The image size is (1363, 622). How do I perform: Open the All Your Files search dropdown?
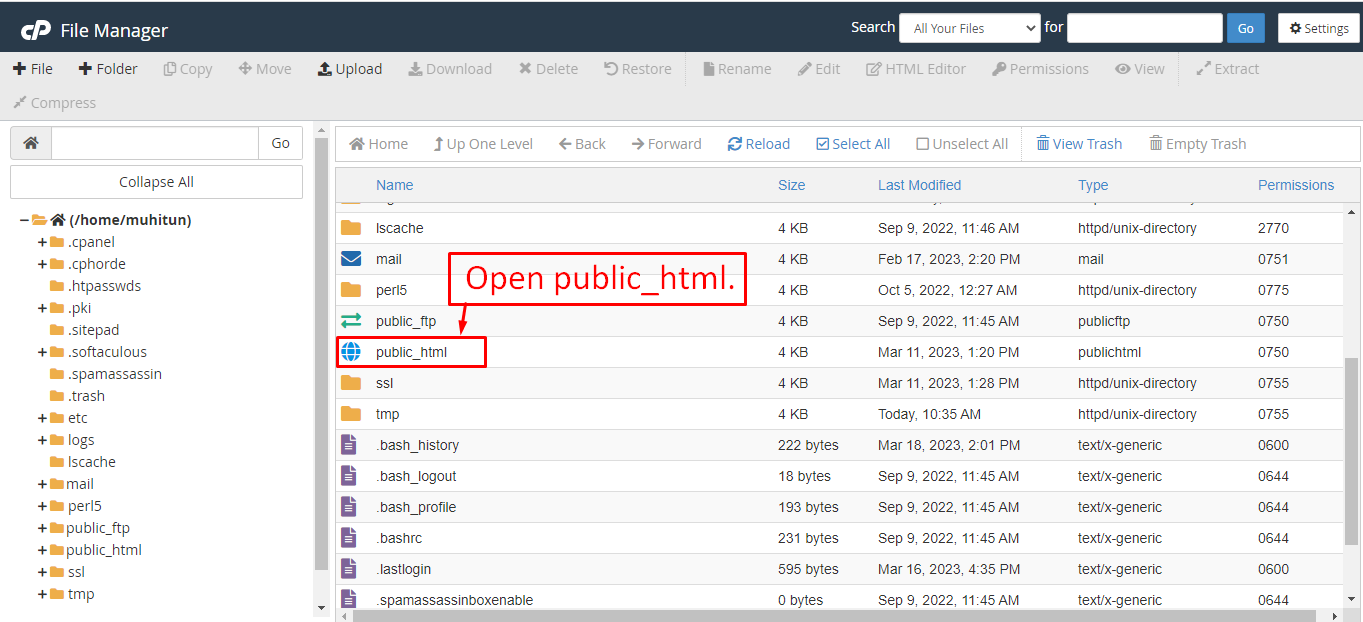pyautogui.click(x=969, y=28)
